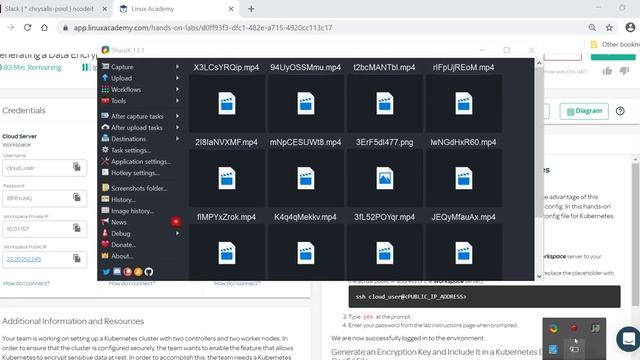Copy the cloud_user username
Viewport: 640px width, 360px height.
[x=77, y=167]
